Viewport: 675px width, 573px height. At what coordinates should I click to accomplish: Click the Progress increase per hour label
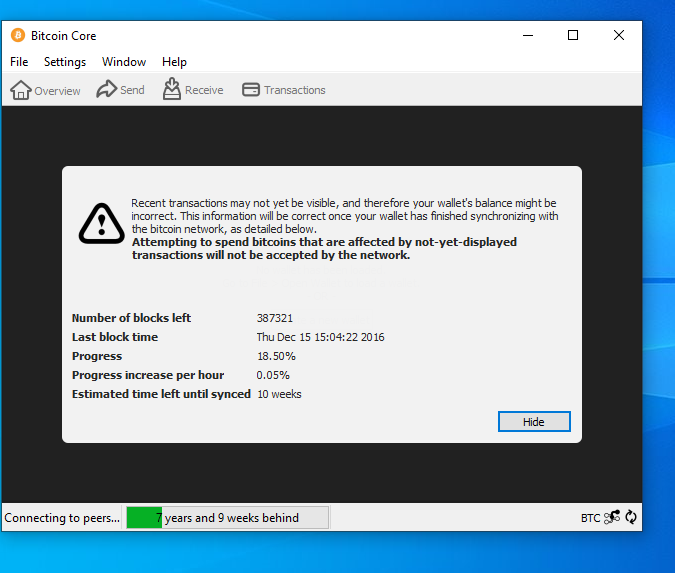(148, 375)
